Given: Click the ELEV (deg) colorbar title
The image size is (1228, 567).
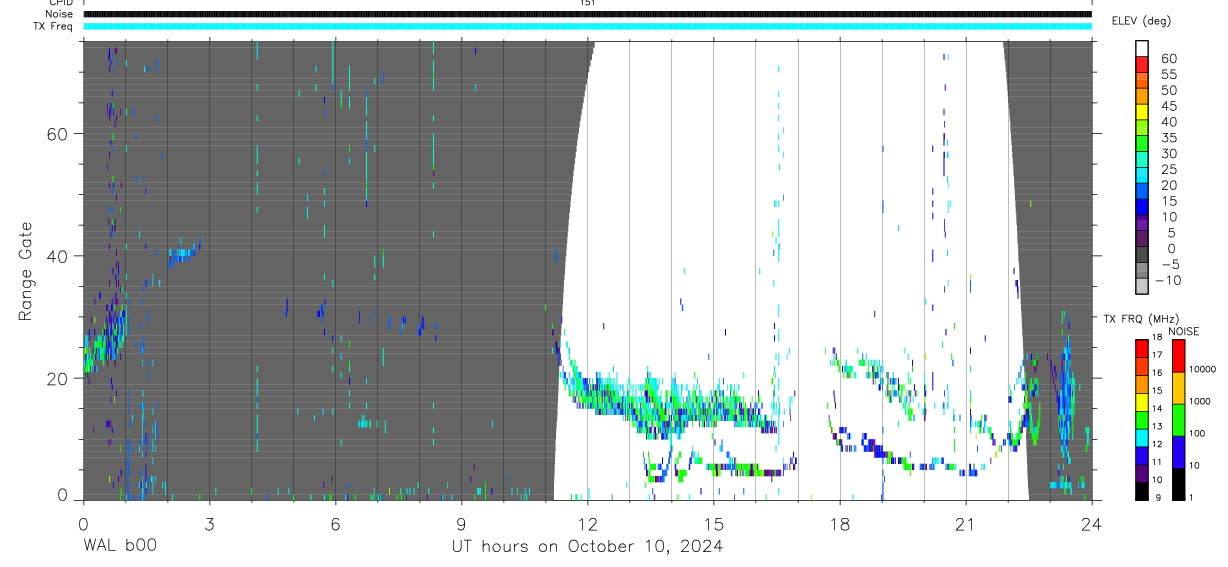Looking at the screenshot, I should pyautogui.click(x=1142, y=21).
